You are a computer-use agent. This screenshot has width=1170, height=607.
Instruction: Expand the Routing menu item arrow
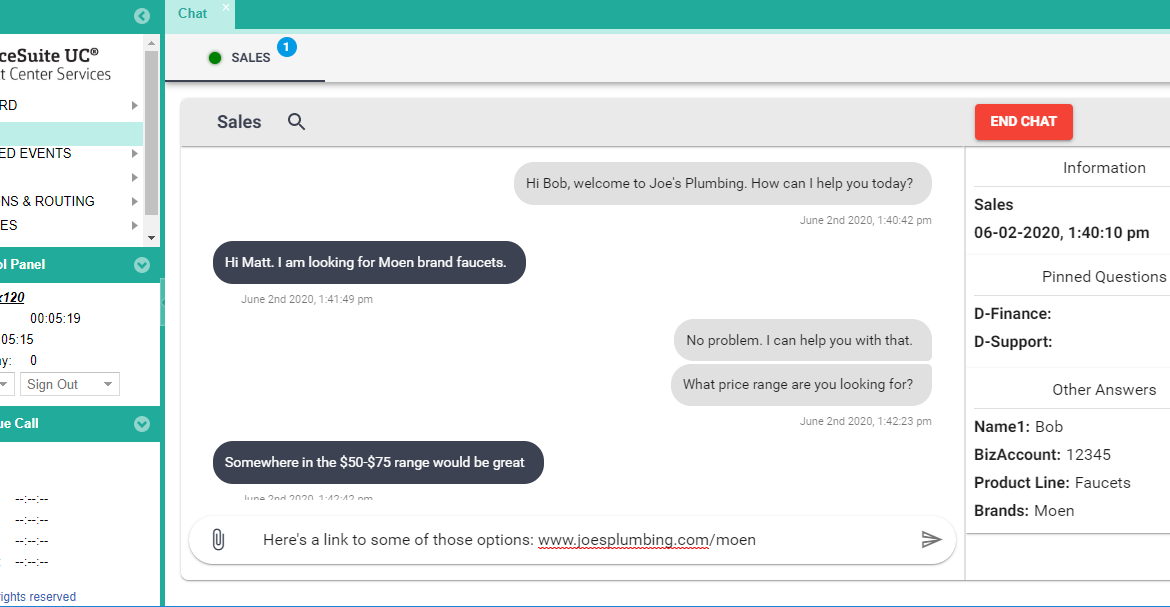135,202
